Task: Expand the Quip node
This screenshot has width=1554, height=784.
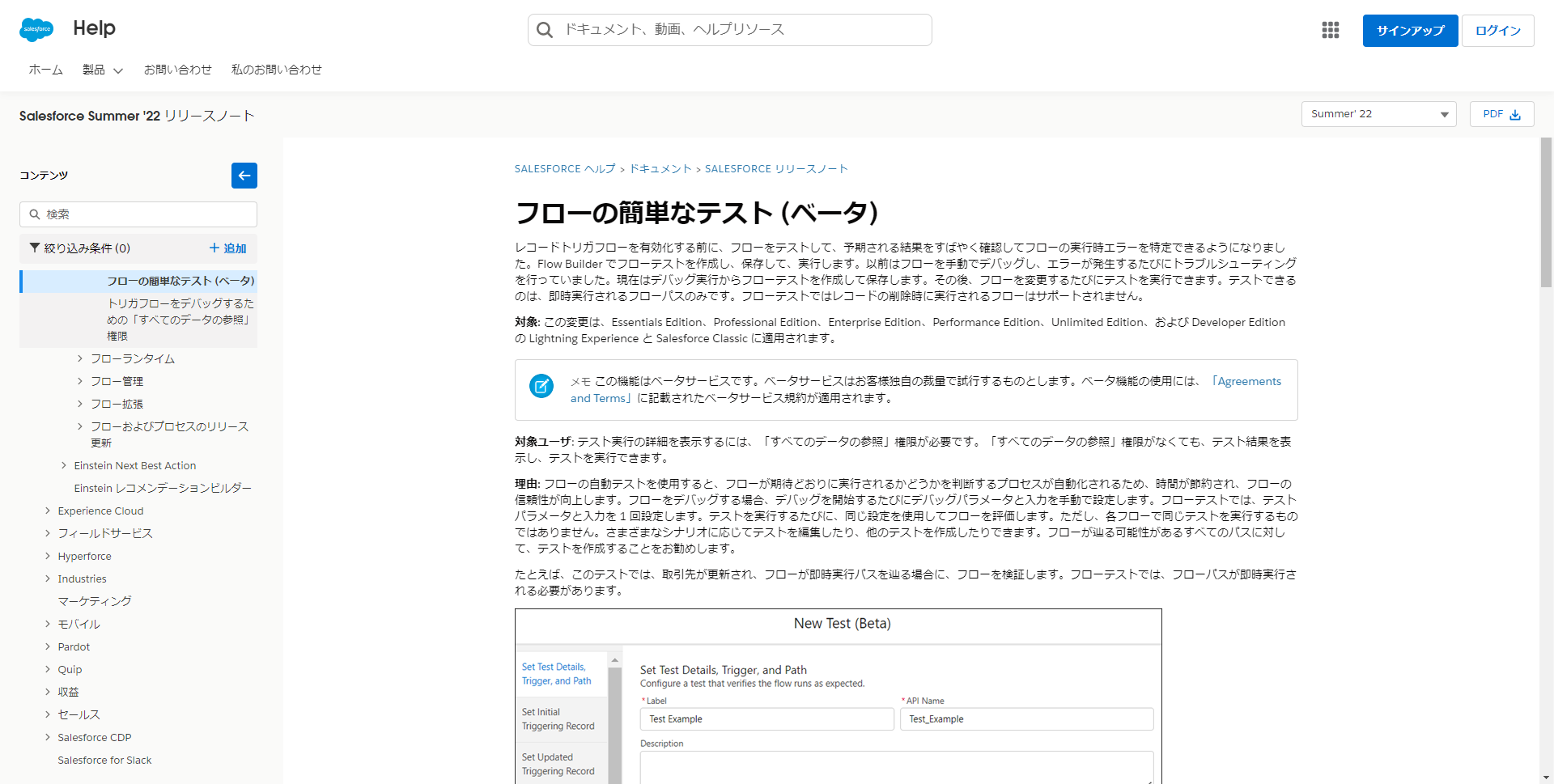Action: coord(48,669)
